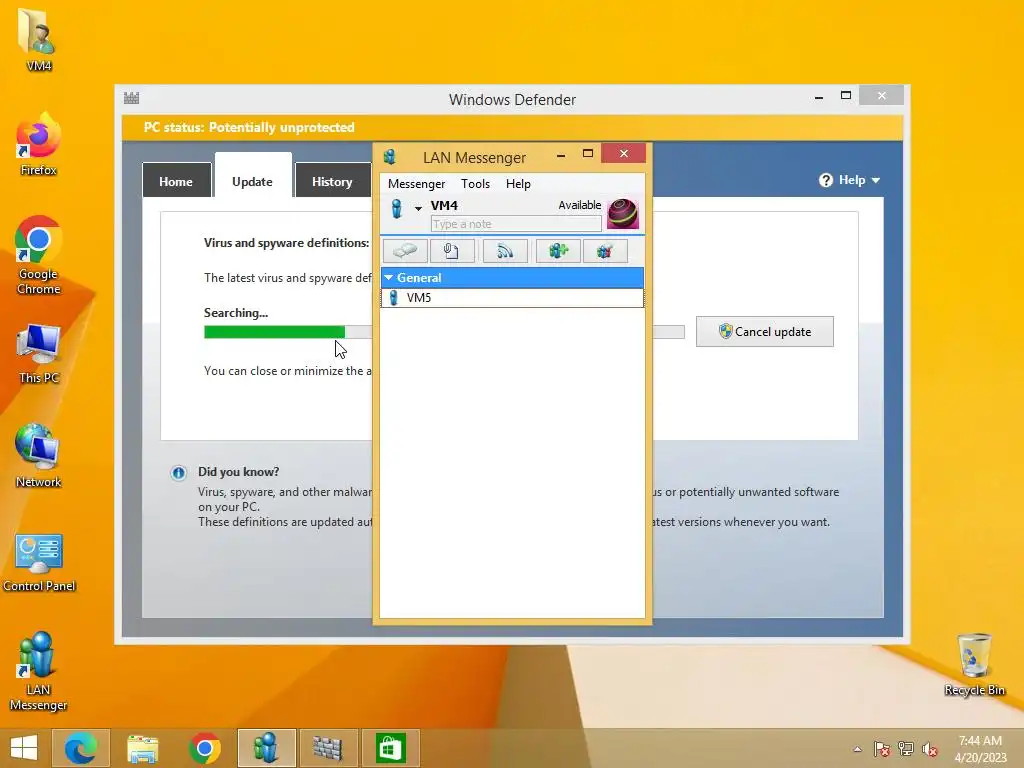Click the 'Virus and spyware definitions:' label

286,243
